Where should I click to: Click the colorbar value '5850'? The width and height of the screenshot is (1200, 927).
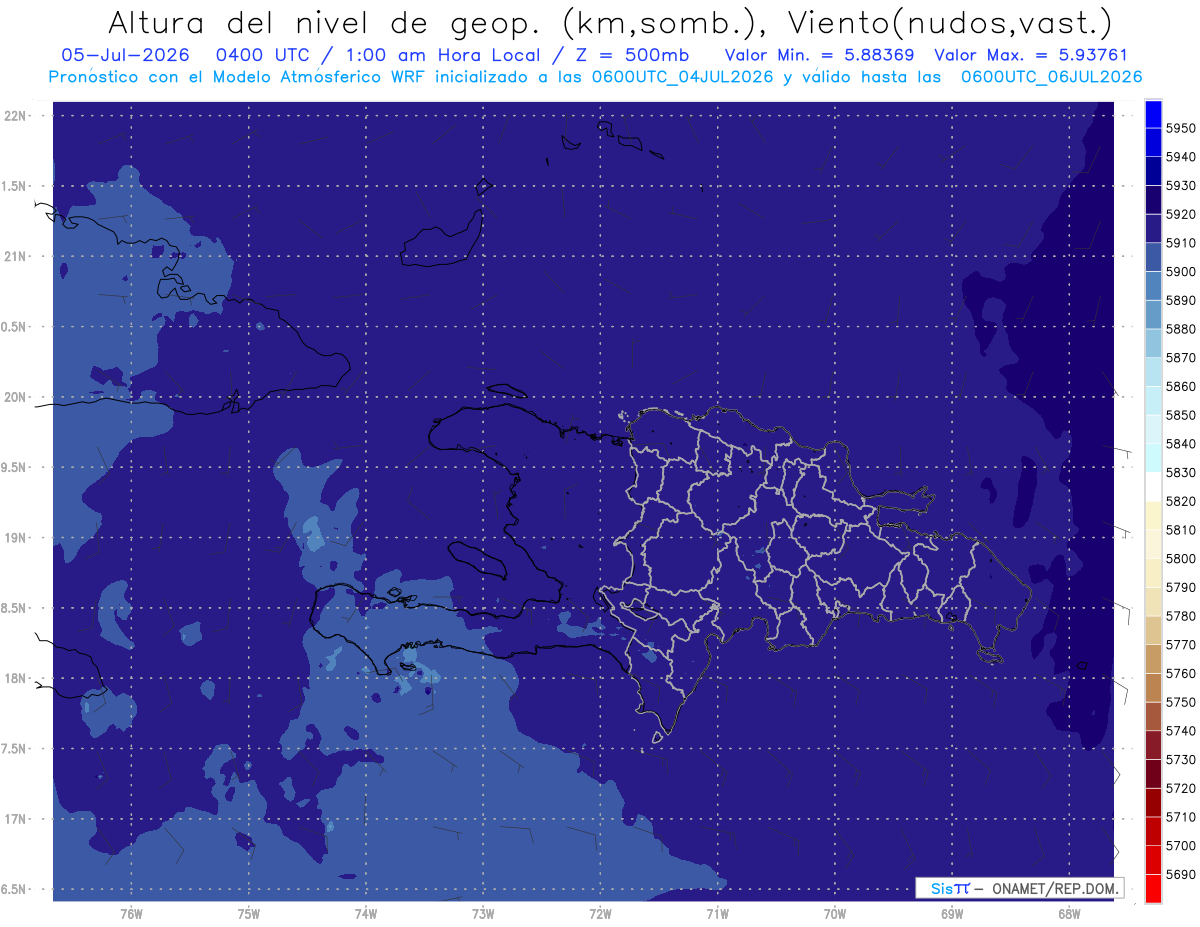click(1180, 415)
